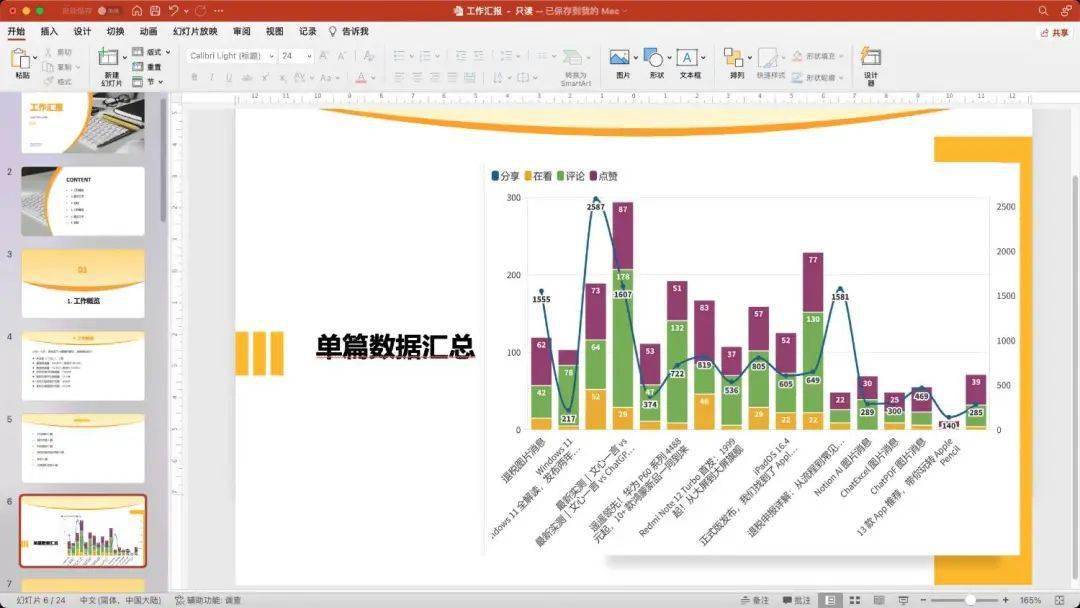
Task: Open the Review (审阅) tab
Action: tap(242, 31)
